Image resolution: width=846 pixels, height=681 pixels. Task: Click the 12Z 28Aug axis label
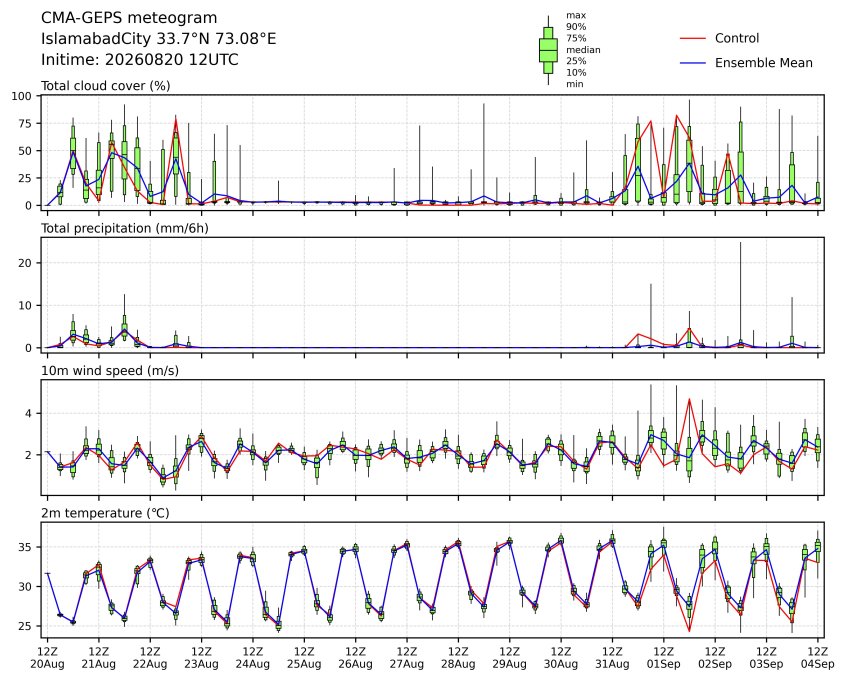tap(458, 658)
